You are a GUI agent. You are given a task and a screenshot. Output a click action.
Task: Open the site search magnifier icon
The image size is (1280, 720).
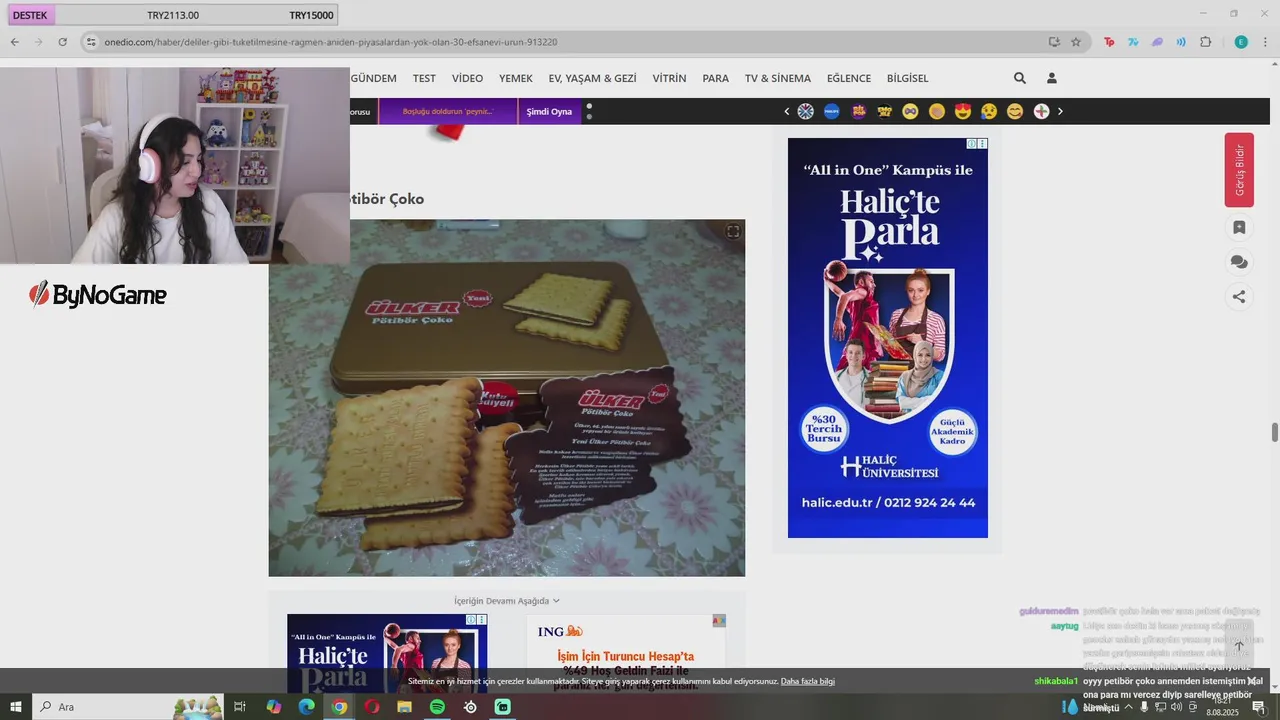click(x=1019, y=78)
